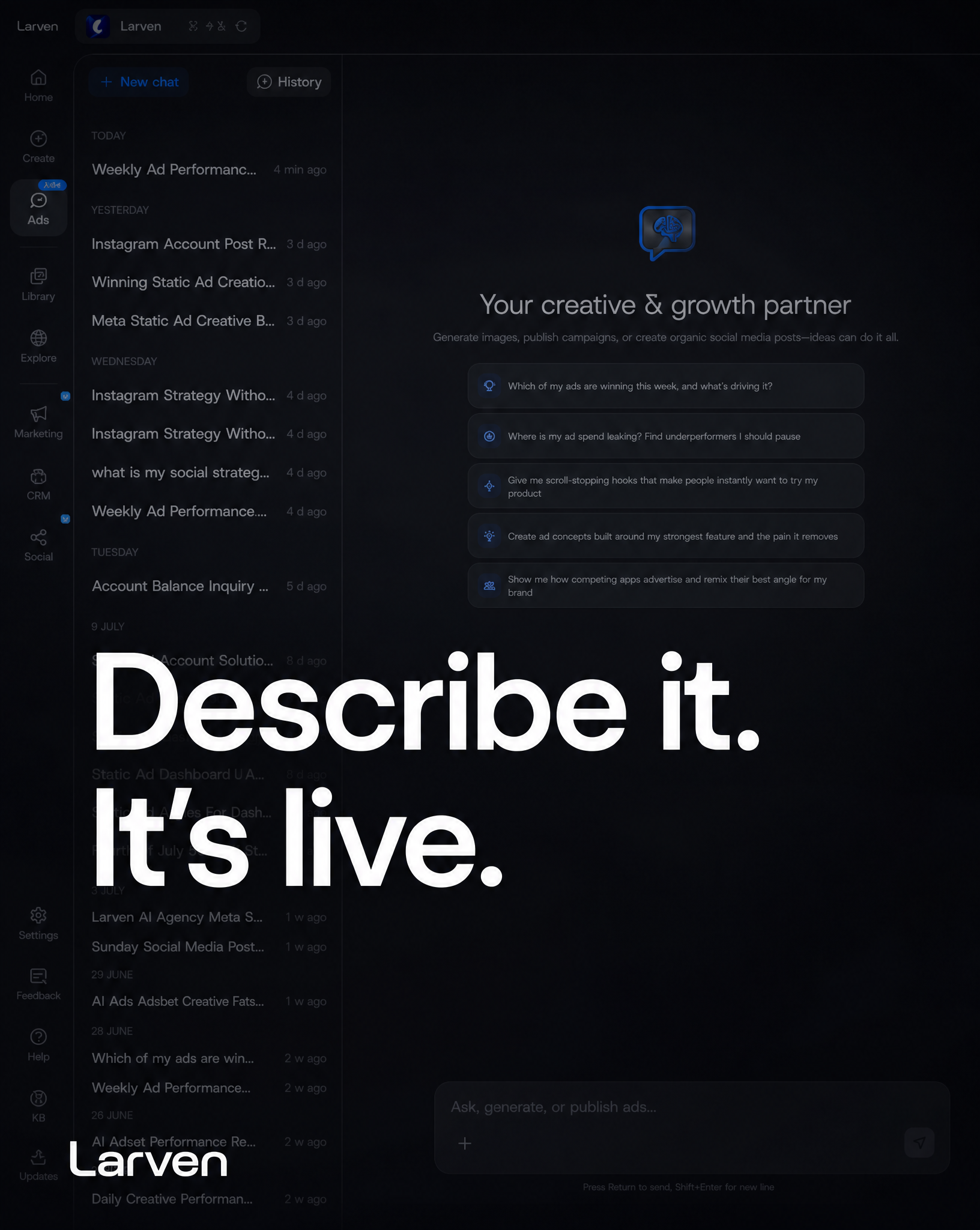The height and width of the screenshot is (1230, 980).
Task: Open 'Weekly Ad Performance....' chat from 4 d ago
Action: [x=209, y=511]
